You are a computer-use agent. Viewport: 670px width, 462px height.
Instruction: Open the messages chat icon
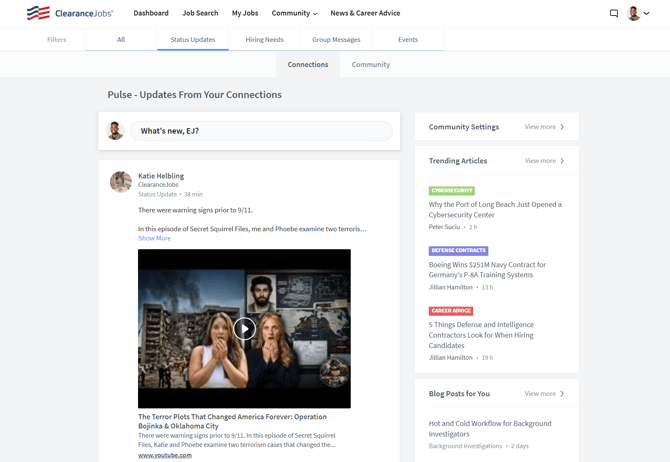[614, 13]
